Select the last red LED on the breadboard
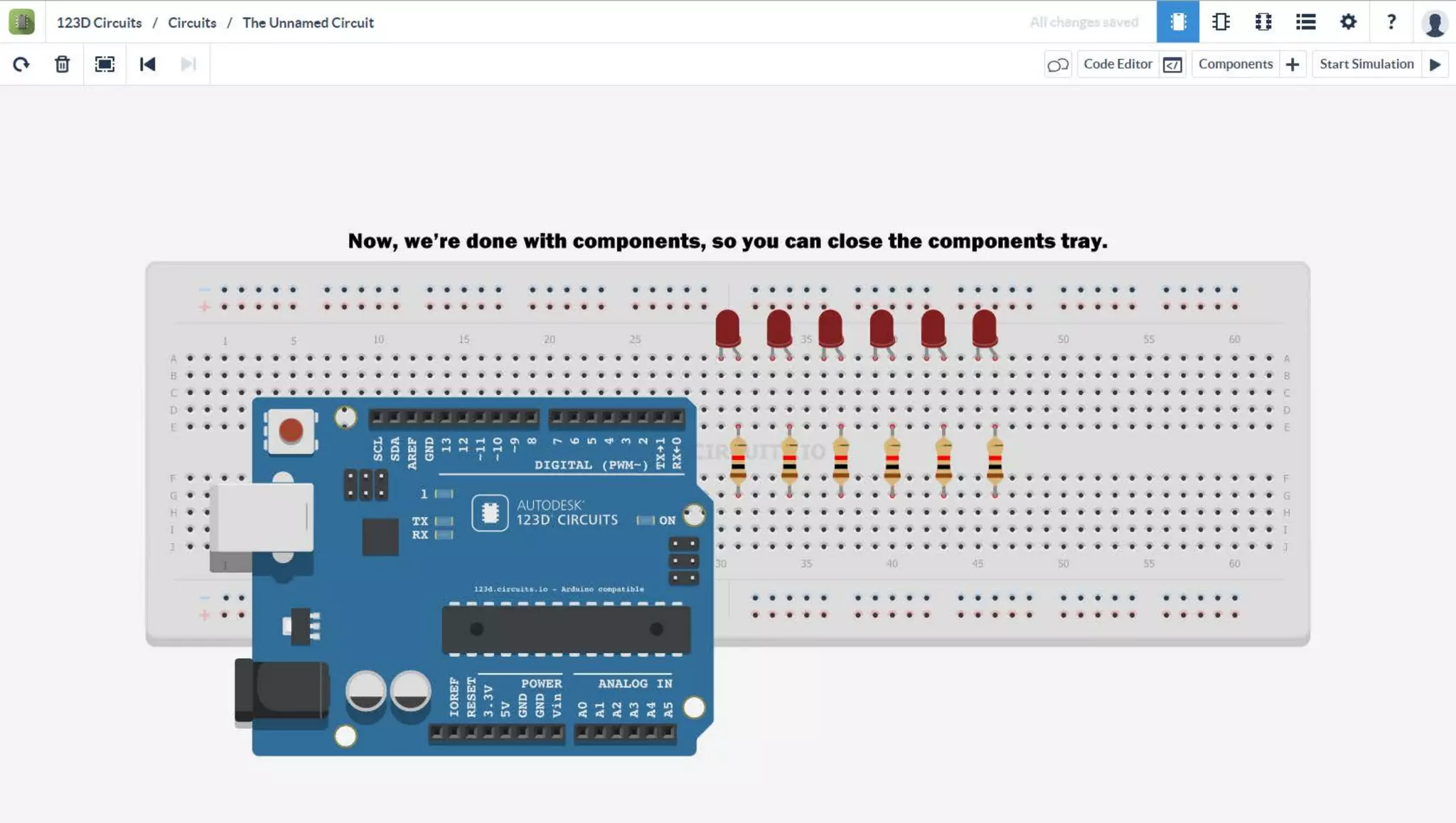Image resolution: width=1456 pixels, height=823 pixels. pos(985,329)
